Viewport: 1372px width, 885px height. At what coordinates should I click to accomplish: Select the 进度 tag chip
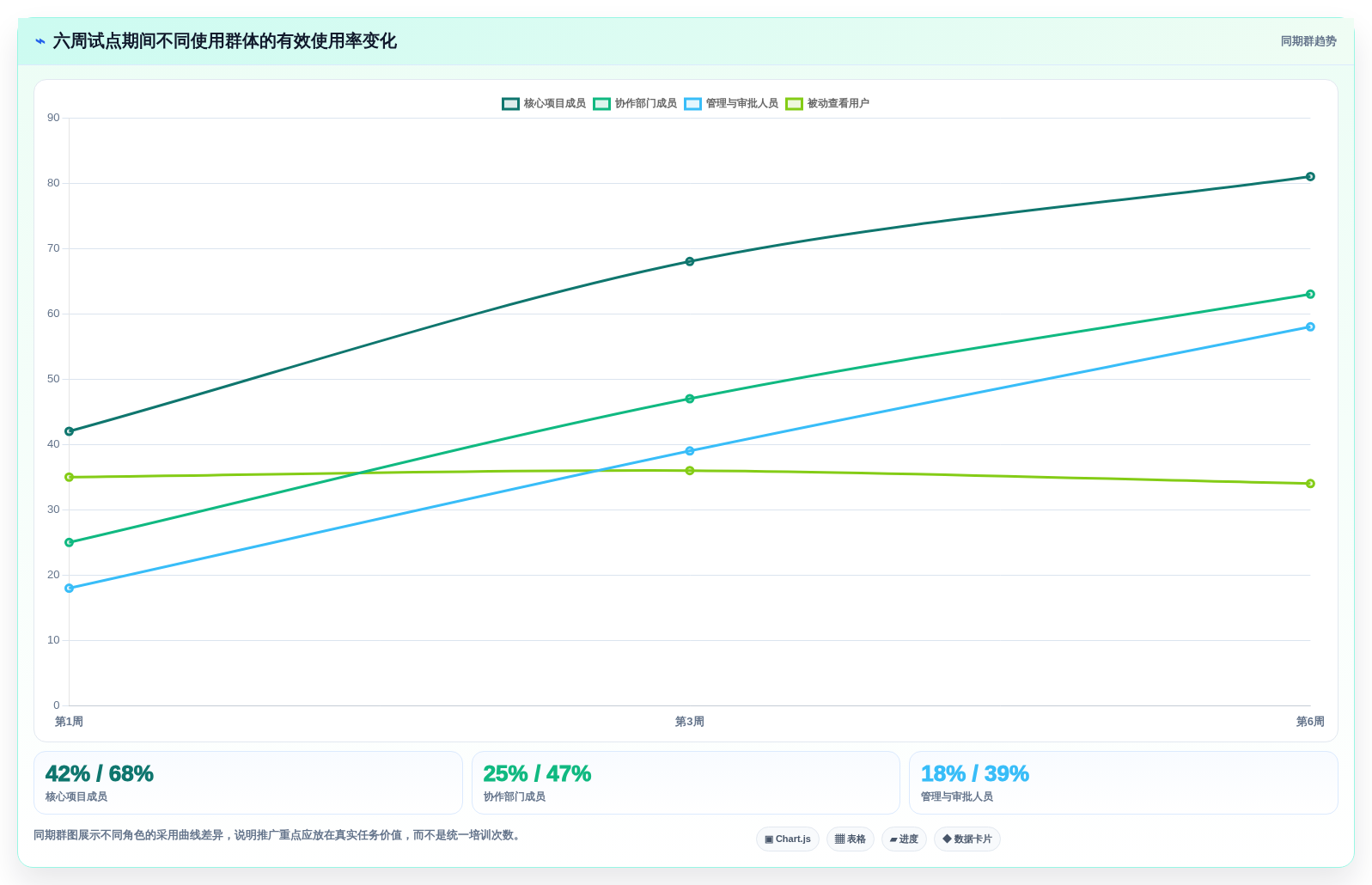[904, 839]
